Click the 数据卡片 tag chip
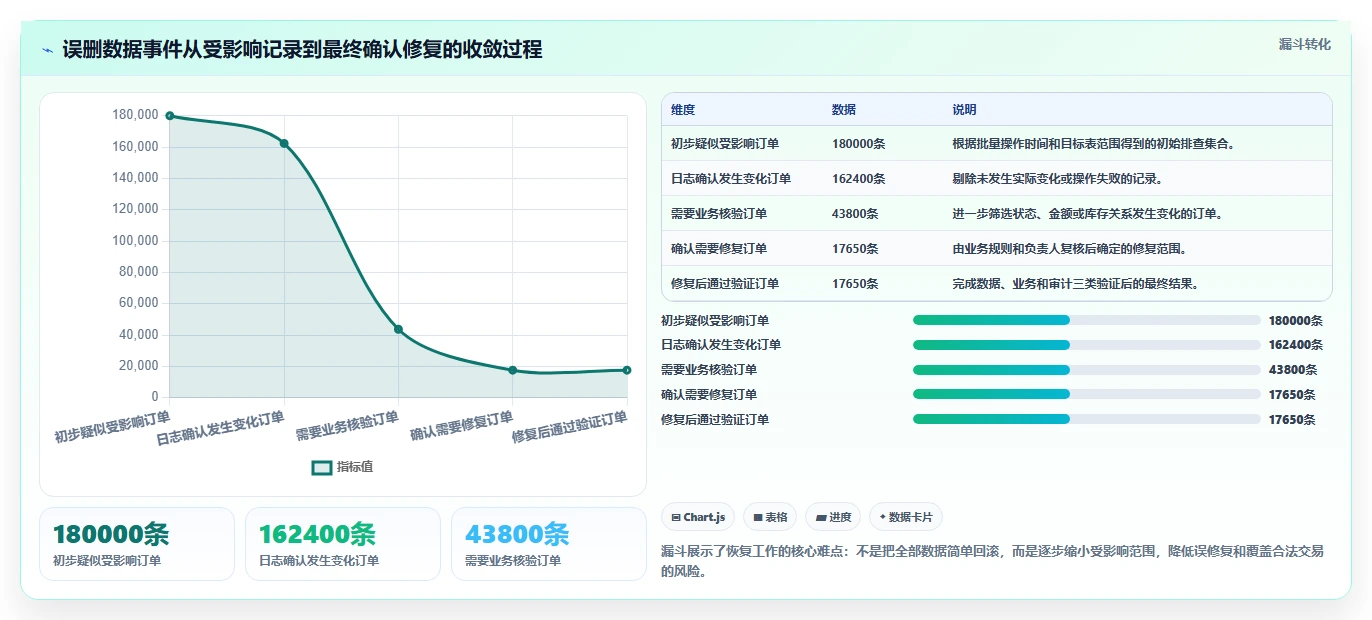The height and width of the screenshot is (620, 1372). coord(905,517)
